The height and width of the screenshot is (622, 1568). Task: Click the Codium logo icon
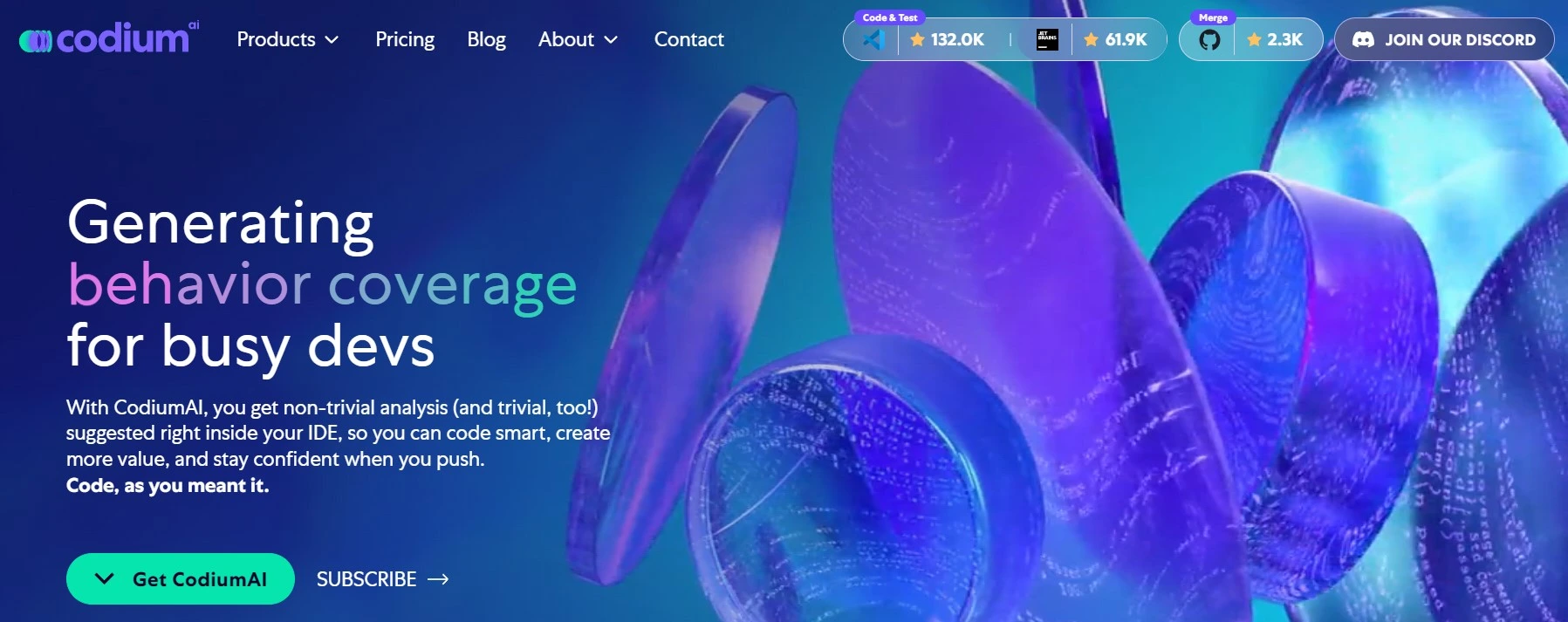coord(36,41)
